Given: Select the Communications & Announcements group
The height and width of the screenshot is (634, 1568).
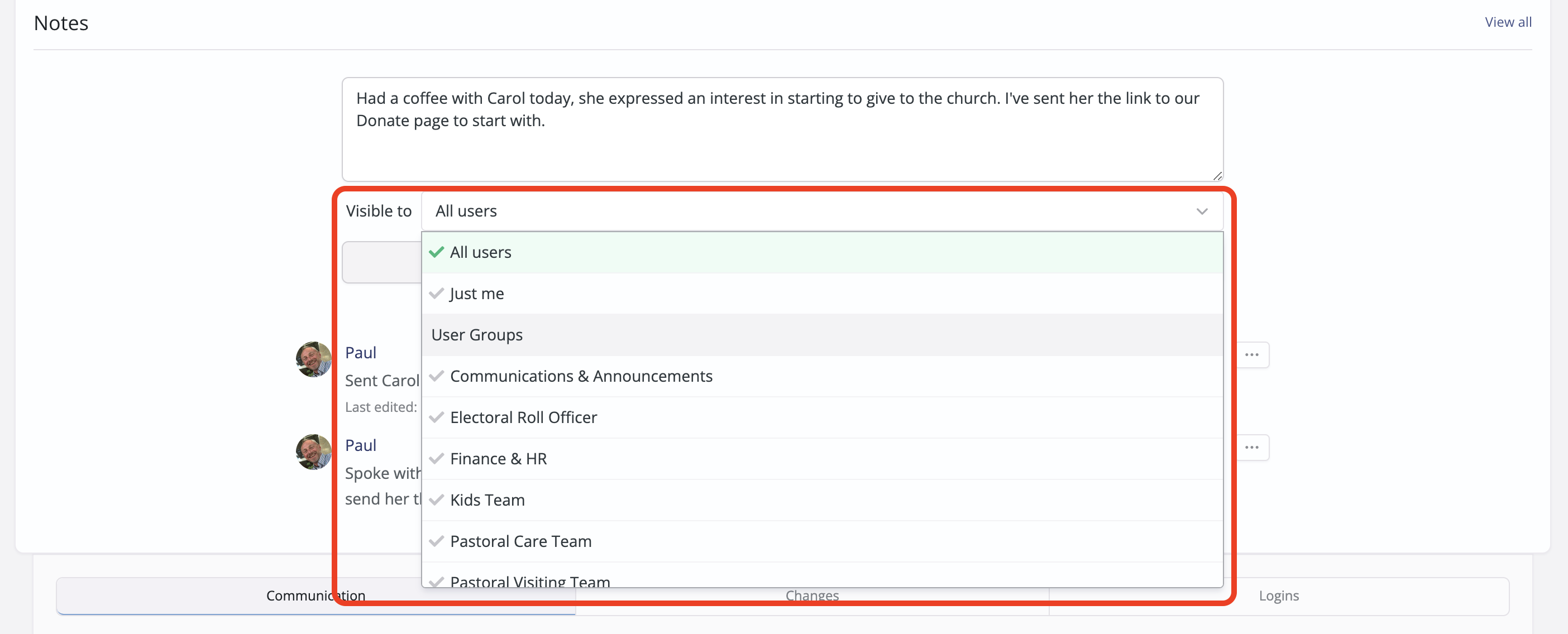Looking at the screenshot, I should click(x=581, y=376).
